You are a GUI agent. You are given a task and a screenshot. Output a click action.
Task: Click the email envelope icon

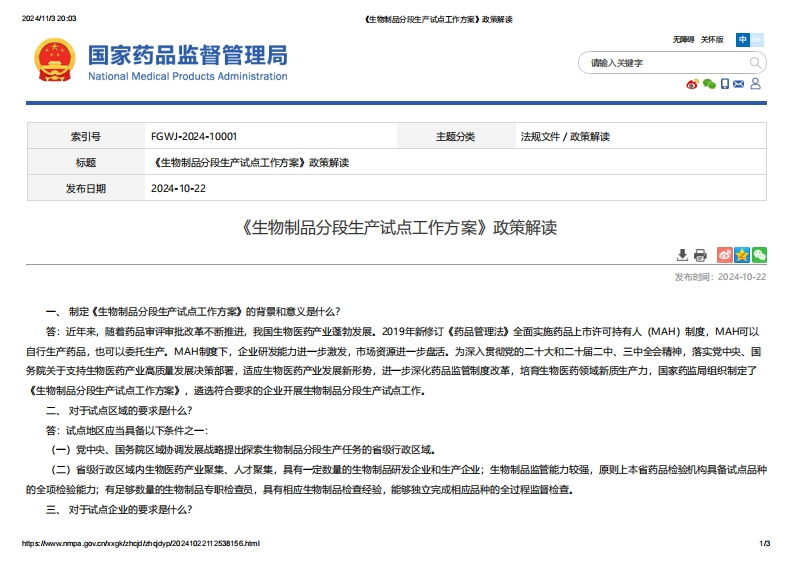(739, 84)
